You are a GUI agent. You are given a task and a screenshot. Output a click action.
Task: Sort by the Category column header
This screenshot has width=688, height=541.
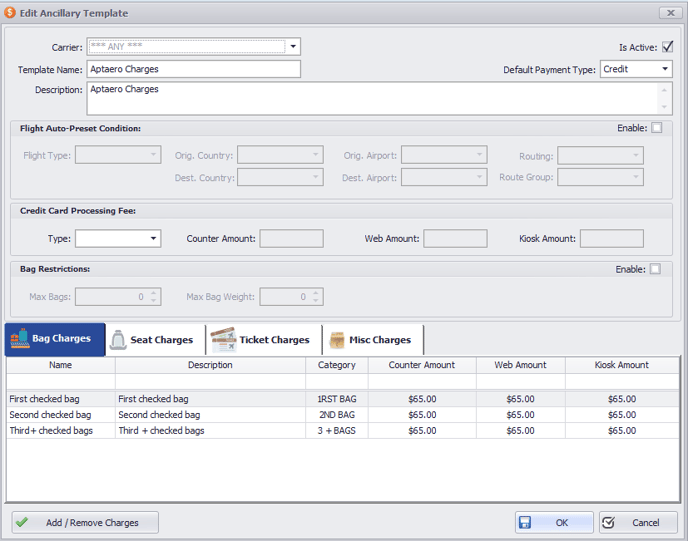(x=337, y=365)
